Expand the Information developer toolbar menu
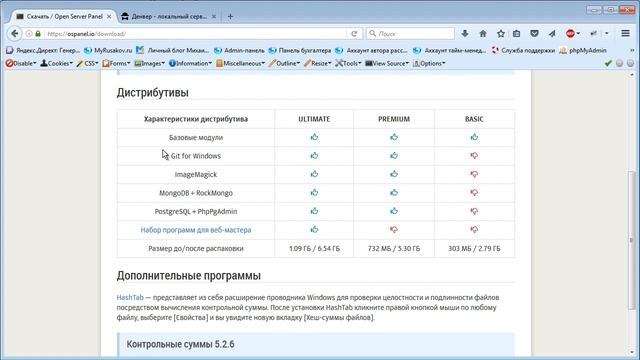 [190, 63]
